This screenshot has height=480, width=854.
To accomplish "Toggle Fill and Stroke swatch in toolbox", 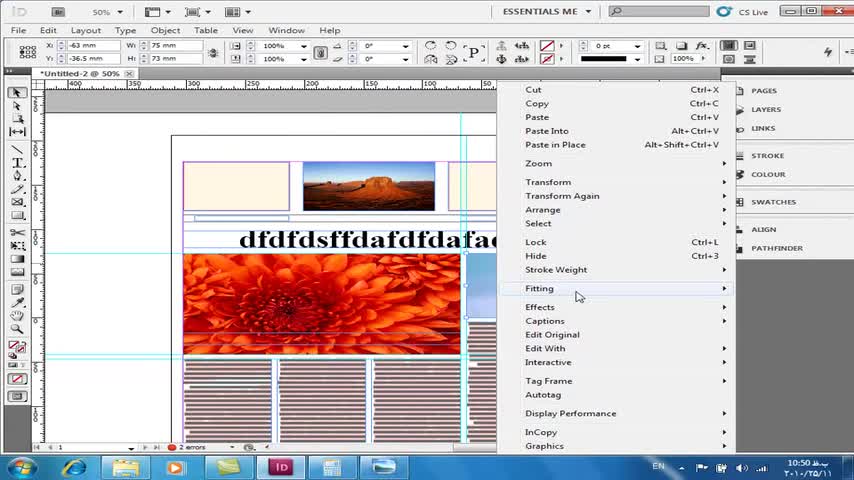I will 17,347.
